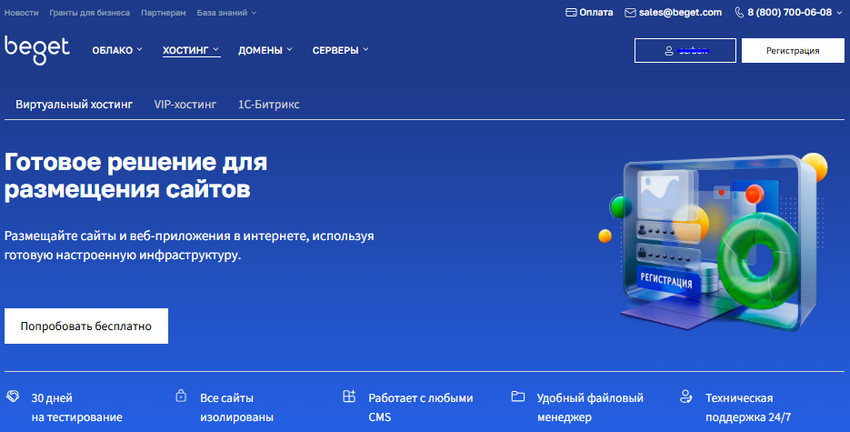Click the 30 дней на тестирование text
Viewport: 850px width, 432px height.
pyautogui.click(x=76, y=408)
